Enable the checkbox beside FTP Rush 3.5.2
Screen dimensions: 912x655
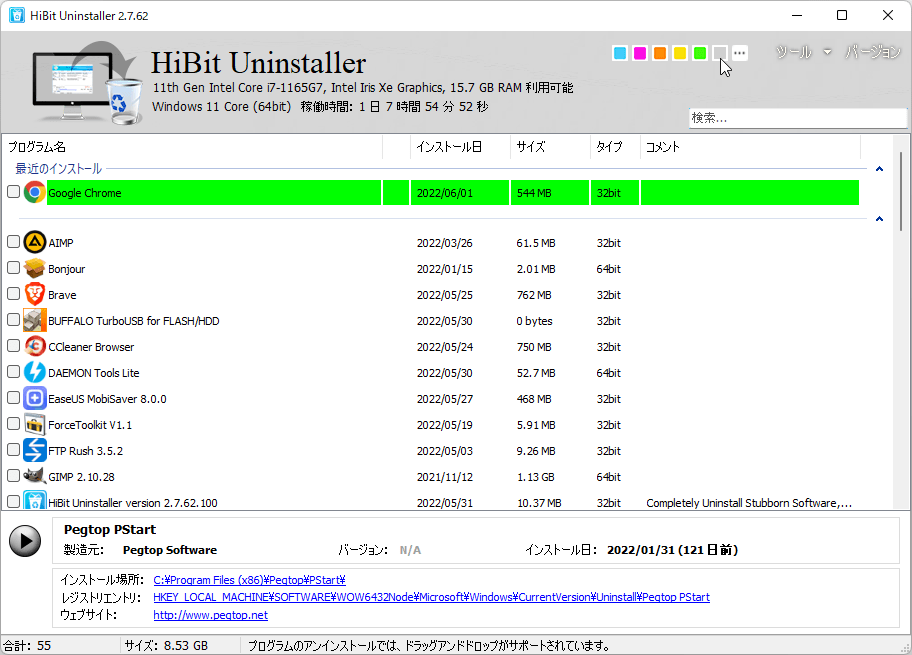(13, 451)
